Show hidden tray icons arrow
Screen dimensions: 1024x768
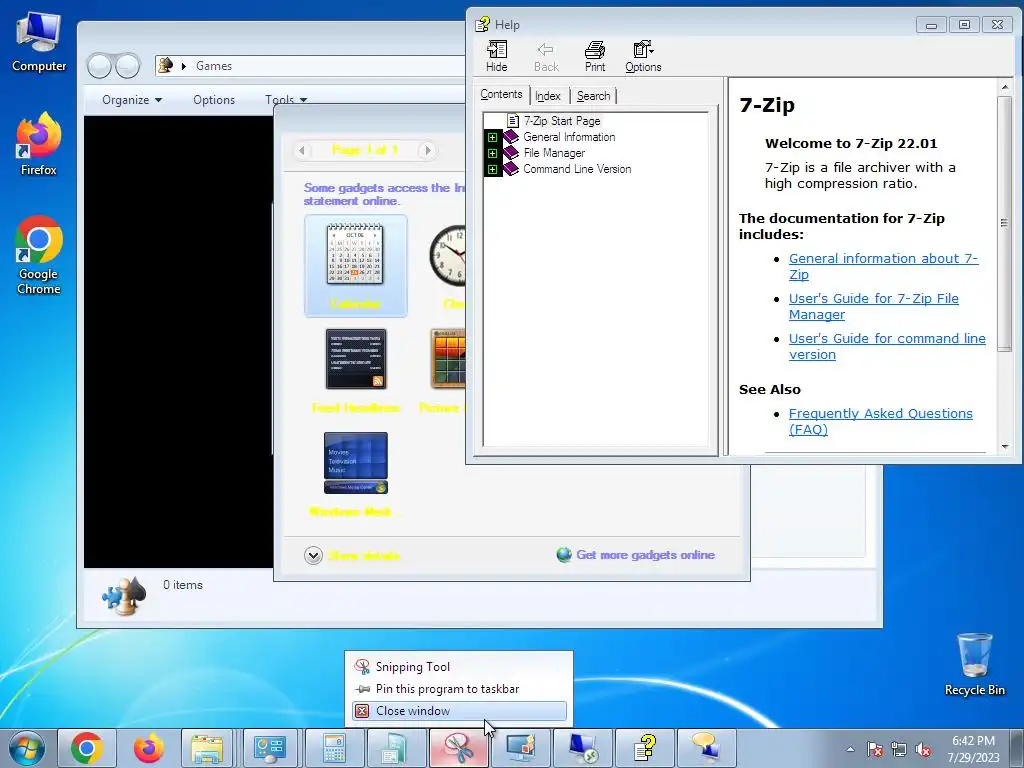click(850, 749)
